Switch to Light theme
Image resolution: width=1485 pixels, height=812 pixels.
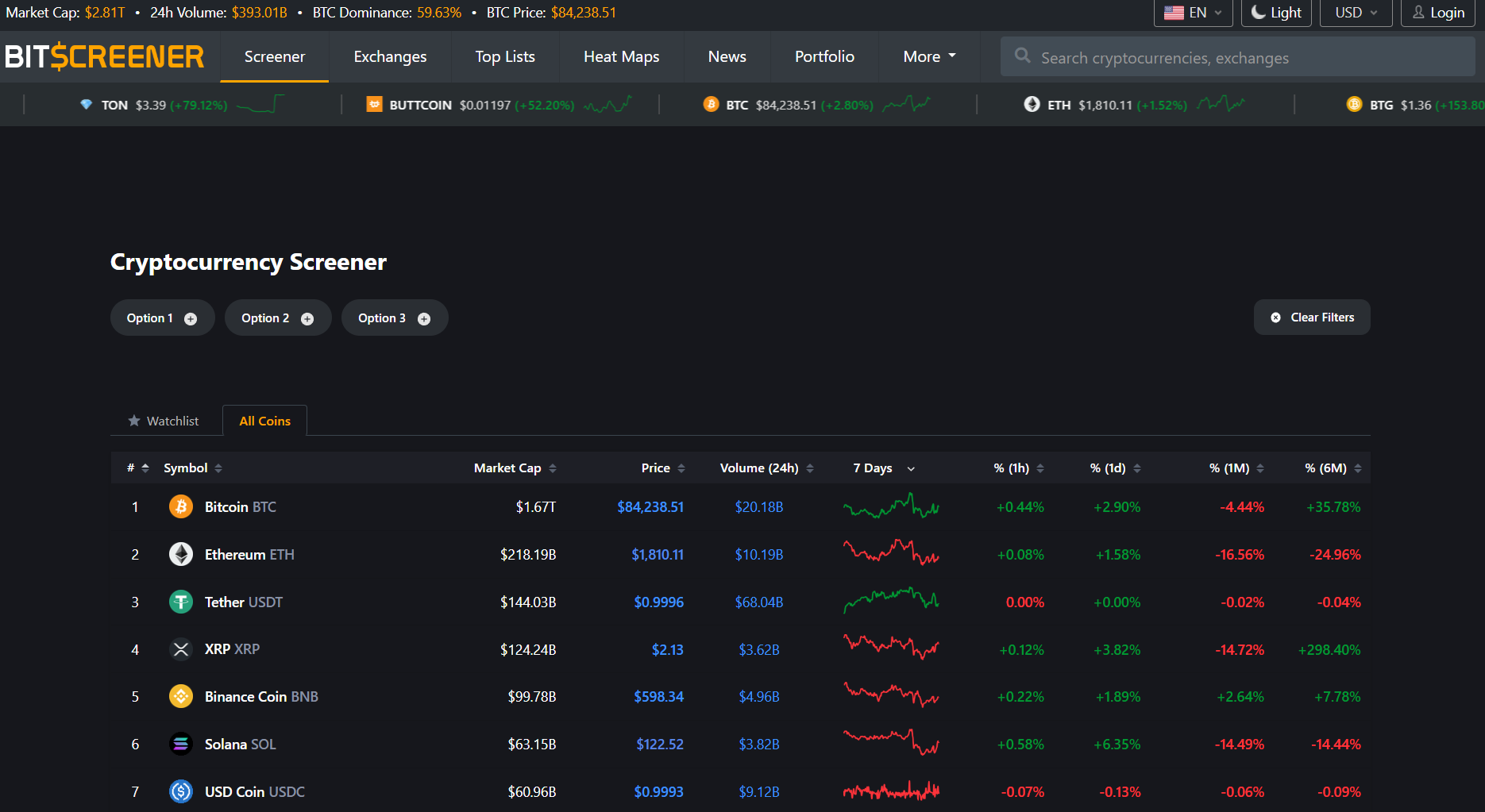click(1276, 13)
